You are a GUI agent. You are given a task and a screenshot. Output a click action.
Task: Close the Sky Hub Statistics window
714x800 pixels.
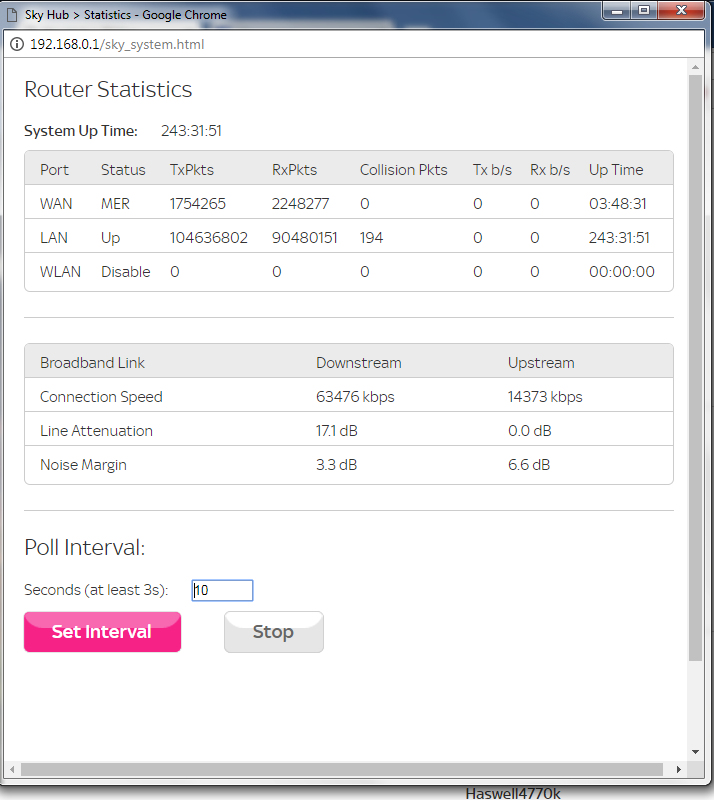(682, 11)
